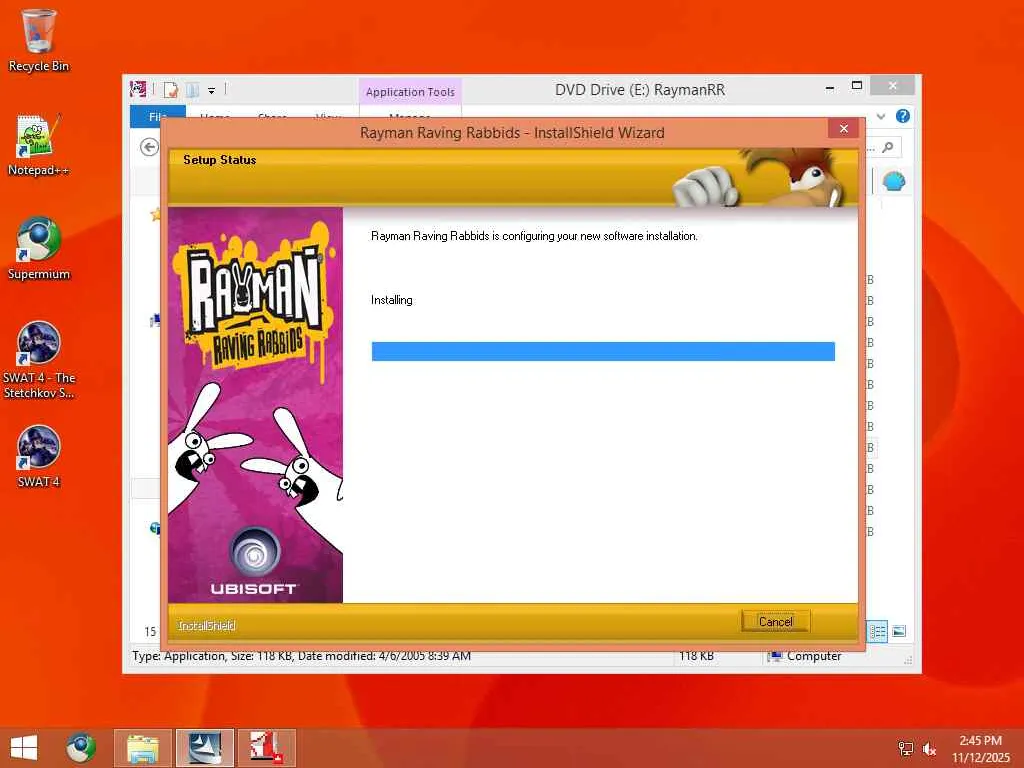
Task: Go back using Explorer's back arrow
Action: coord(150,148)
